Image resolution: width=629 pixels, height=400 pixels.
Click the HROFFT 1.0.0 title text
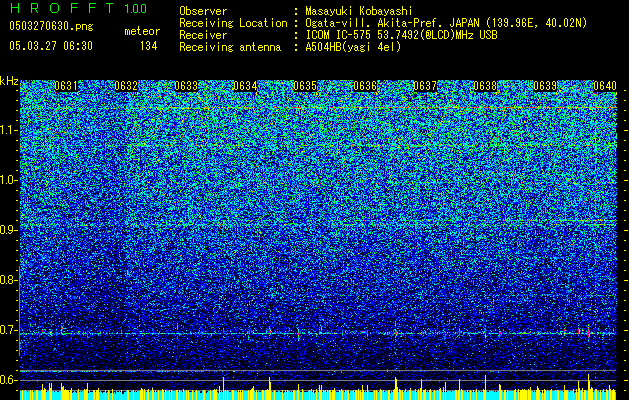78,8
